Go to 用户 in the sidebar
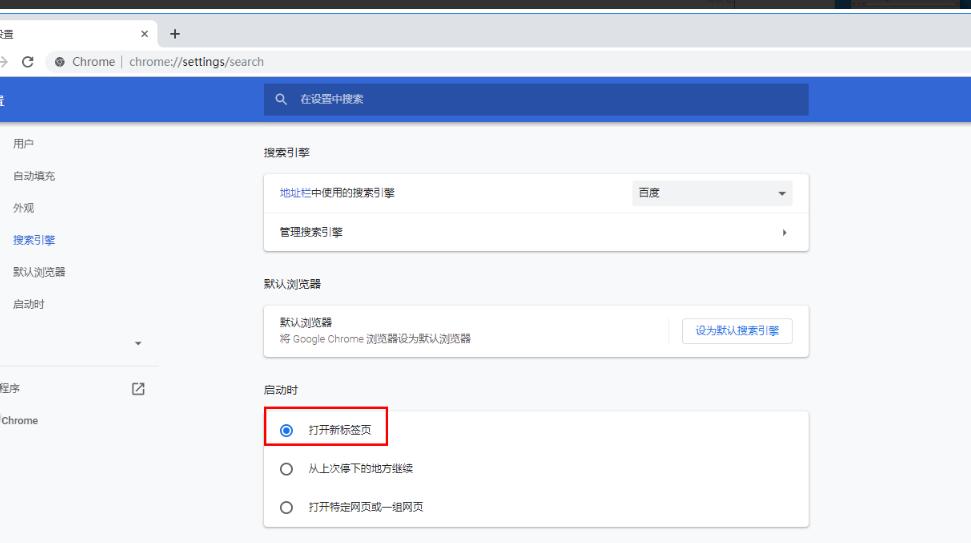The width and height of the screenshot is (971, 543). [x=24, y=144]
